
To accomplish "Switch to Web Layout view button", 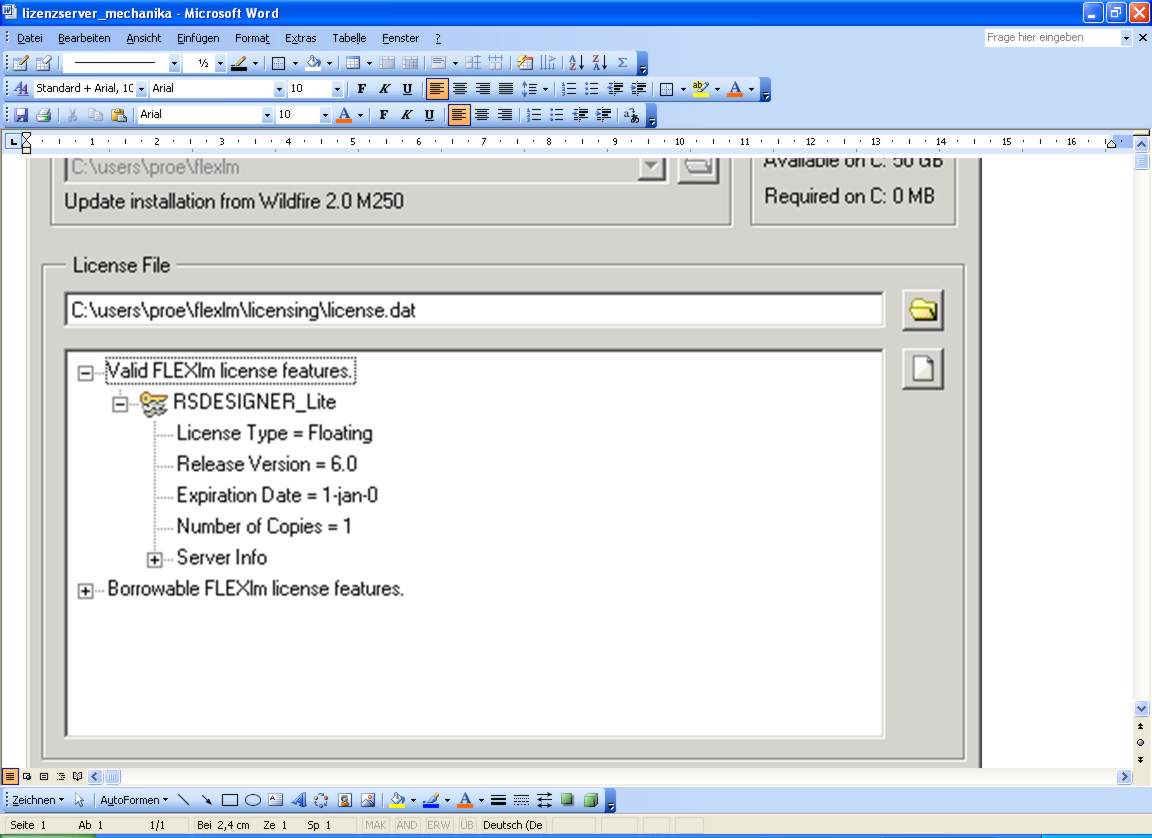I will pyautogui.click(x=27, y=776).
